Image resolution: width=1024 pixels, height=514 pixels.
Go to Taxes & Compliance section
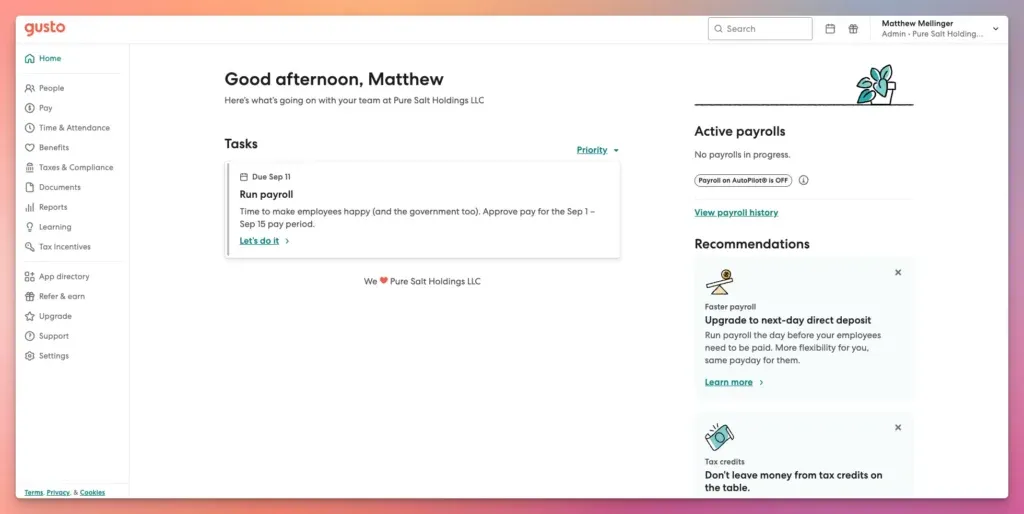76,168
